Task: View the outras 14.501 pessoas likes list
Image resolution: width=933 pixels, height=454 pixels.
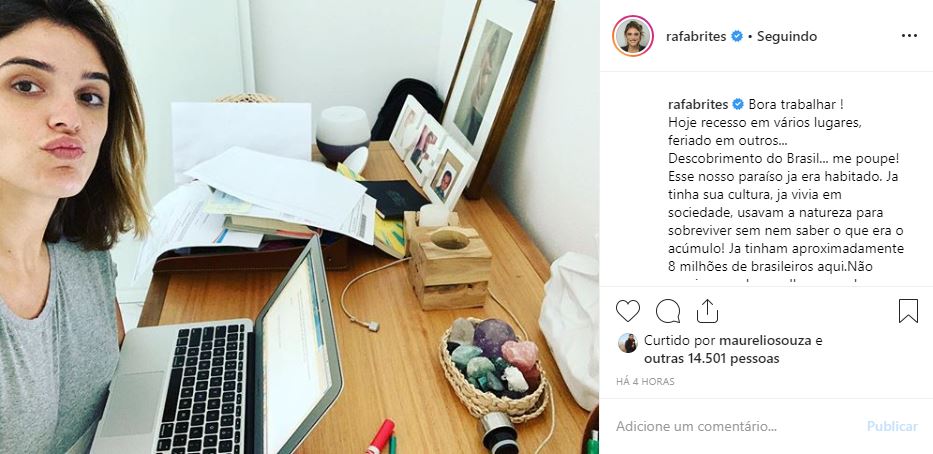Action: point(712,359)
